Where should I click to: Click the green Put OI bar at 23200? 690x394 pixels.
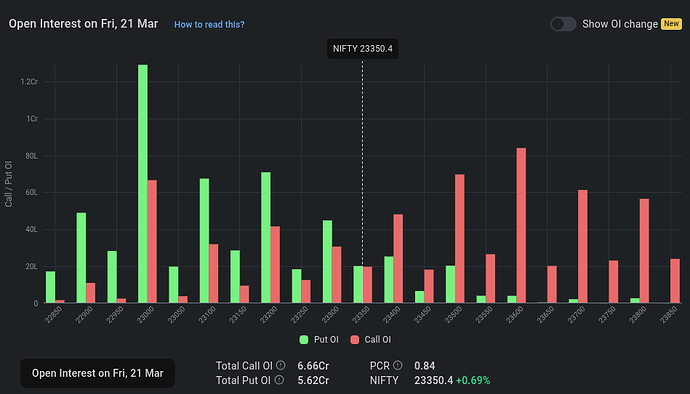266,238
